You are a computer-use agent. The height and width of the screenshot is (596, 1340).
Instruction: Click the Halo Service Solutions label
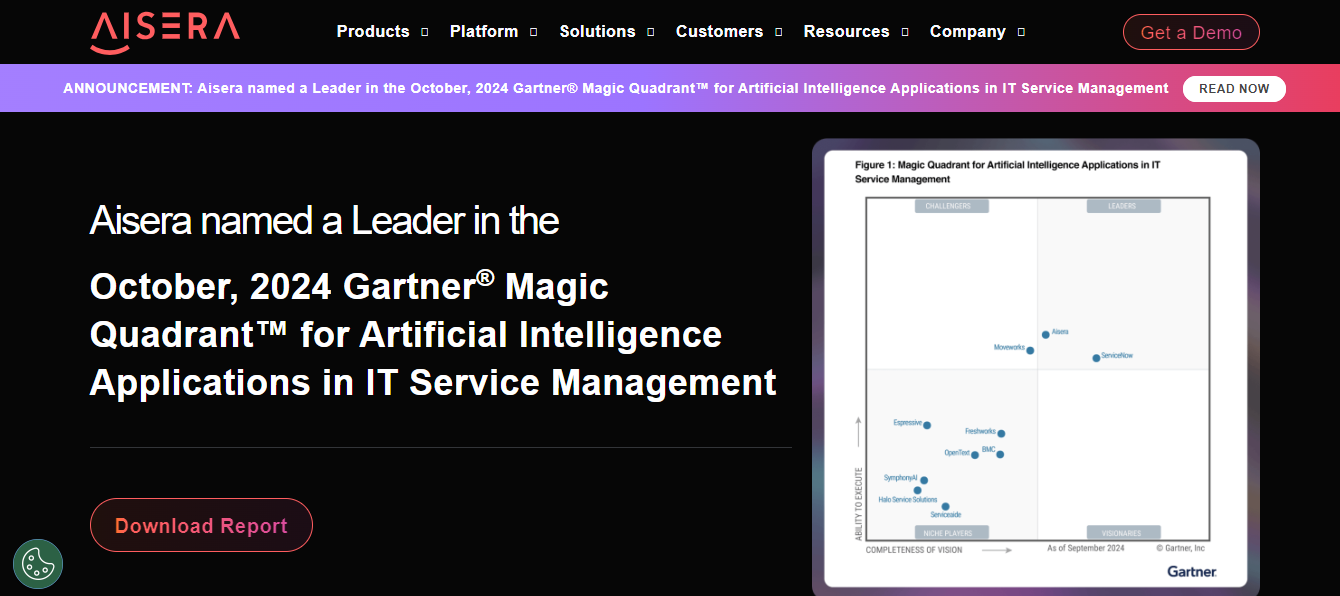908,499
